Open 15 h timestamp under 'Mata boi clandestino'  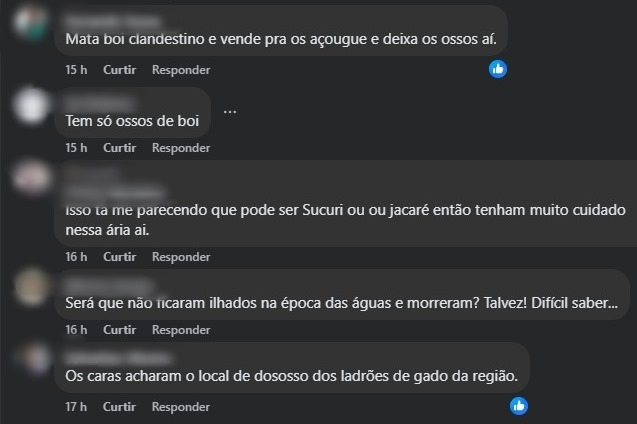[76, 70]
